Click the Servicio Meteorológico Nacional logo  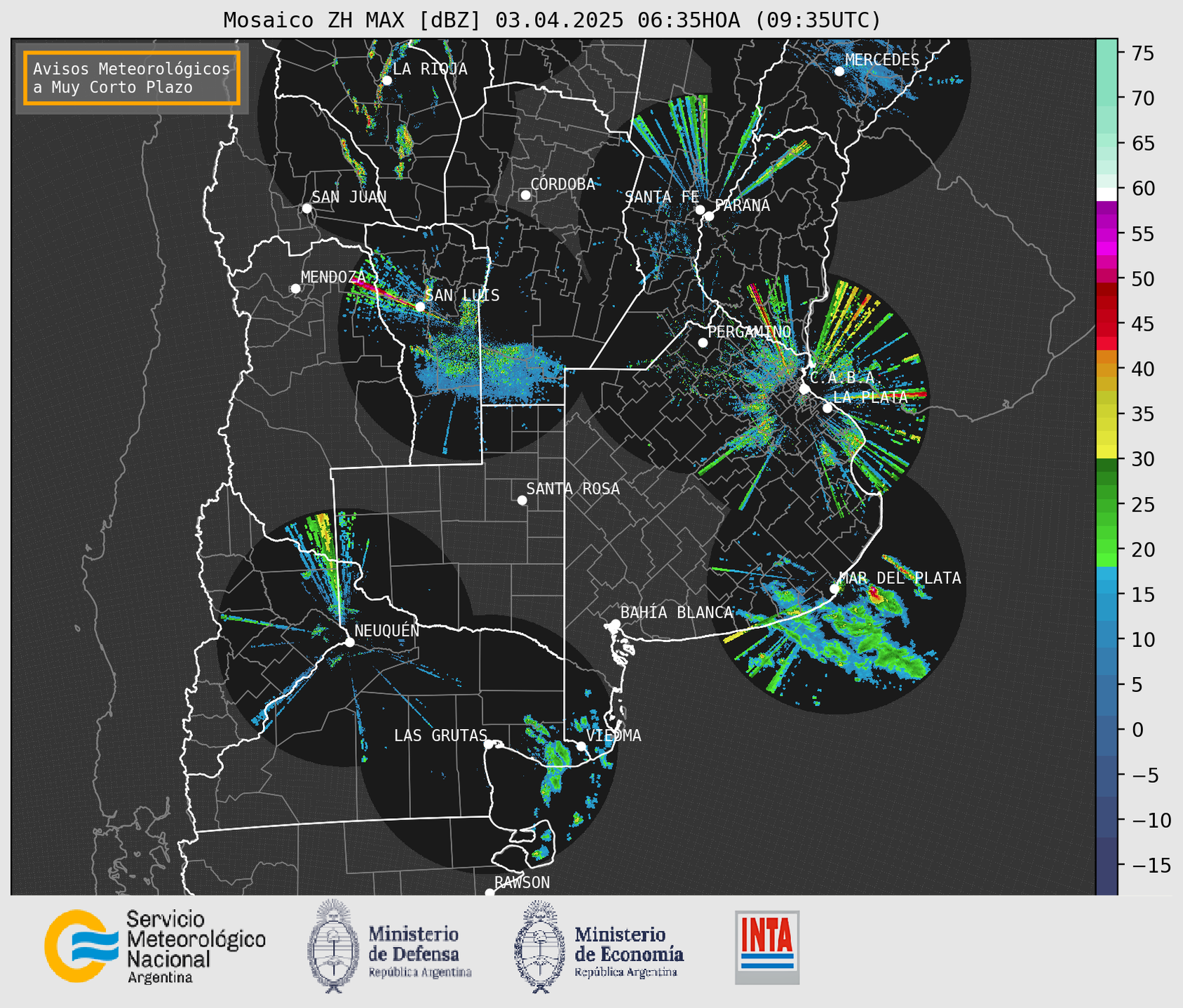[155, 947]
